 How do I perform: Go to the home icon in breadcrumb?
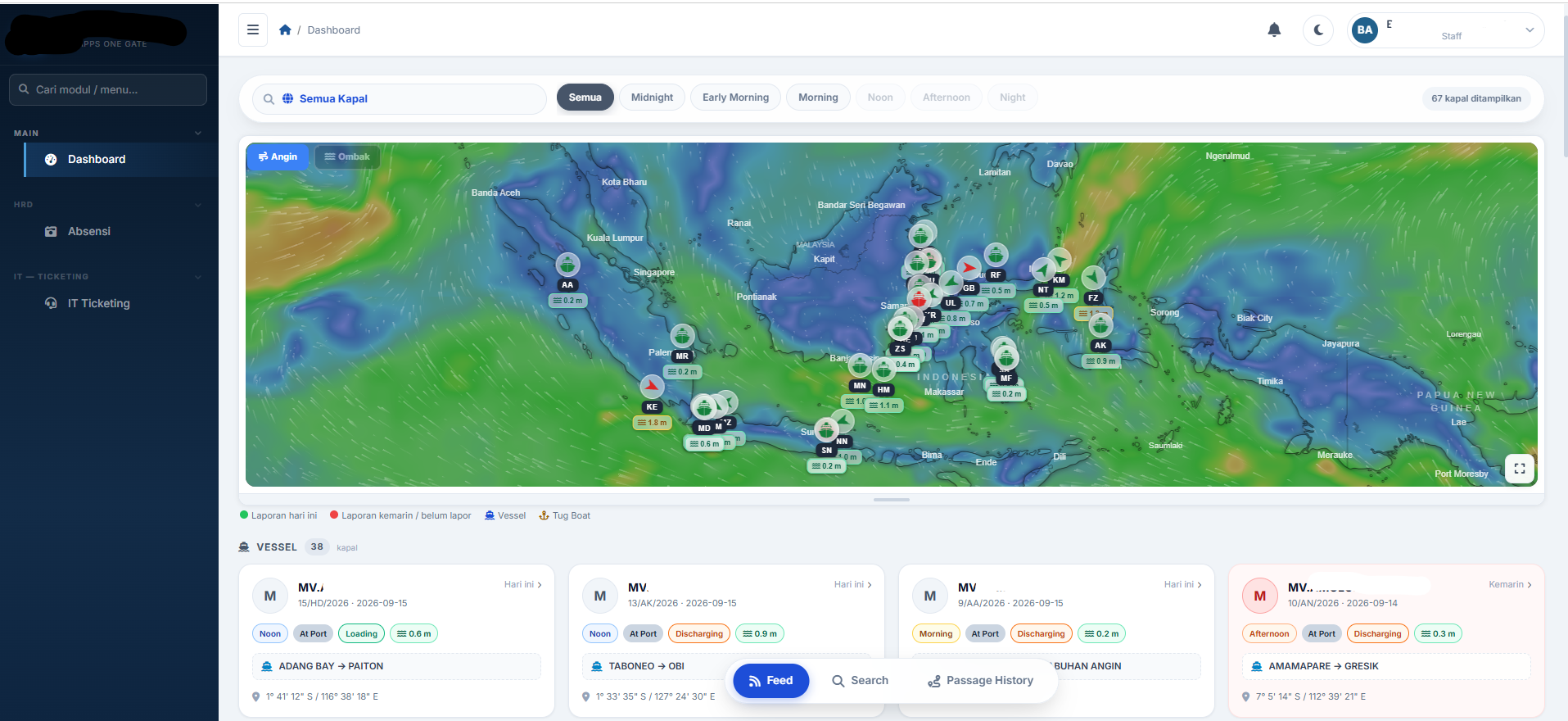(x=285, y=29)
